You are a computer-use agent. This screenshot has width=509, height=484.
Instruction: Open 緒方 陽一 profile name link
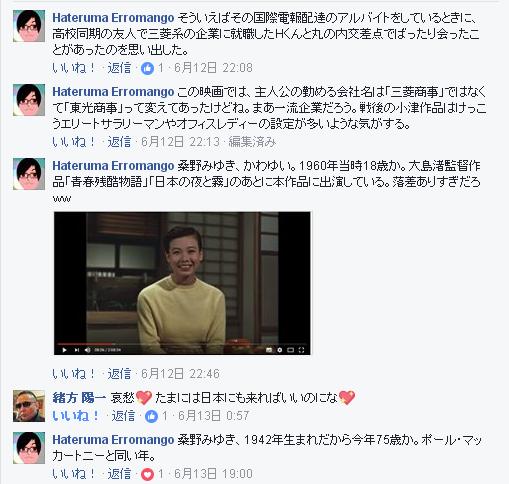click(x=79, y=397)
